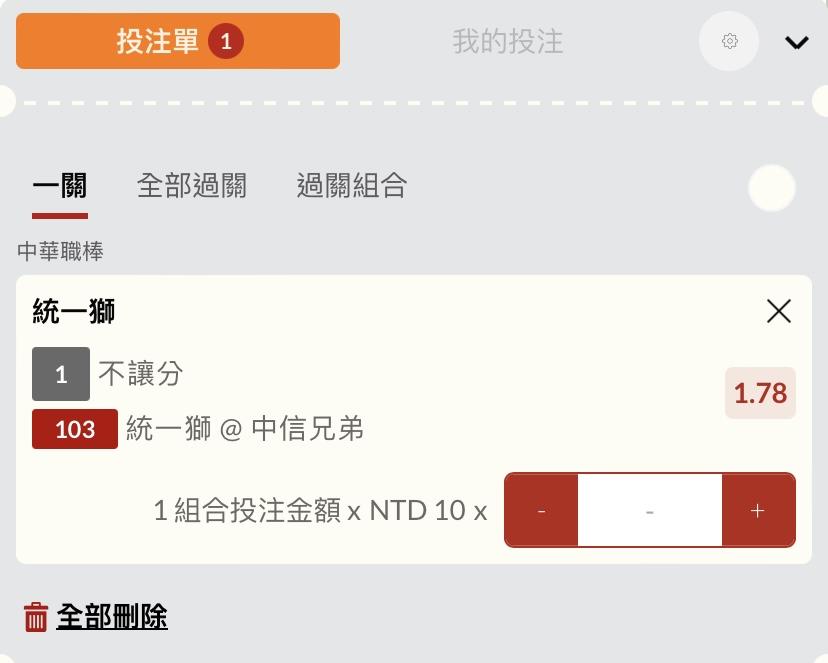Click the gray 1 selection badge

(x=61, y=374)
